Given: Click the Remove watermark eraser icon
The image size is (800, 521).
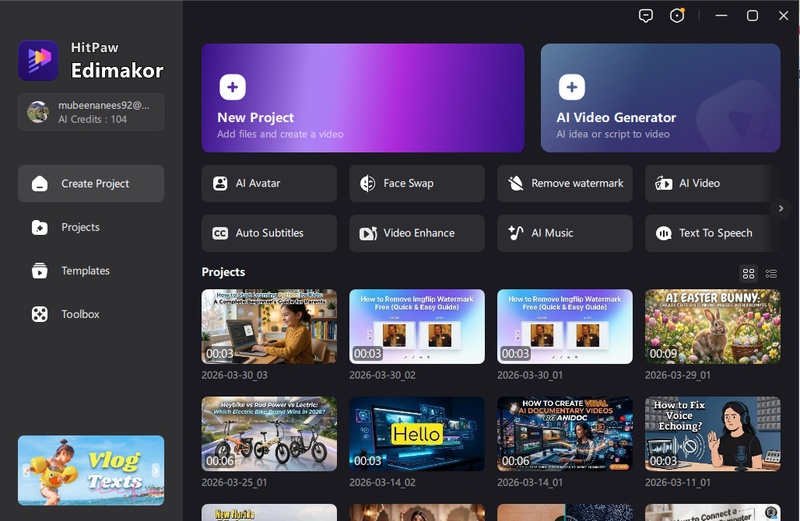Looking at the screenshot, I should [x=515, y=183].
